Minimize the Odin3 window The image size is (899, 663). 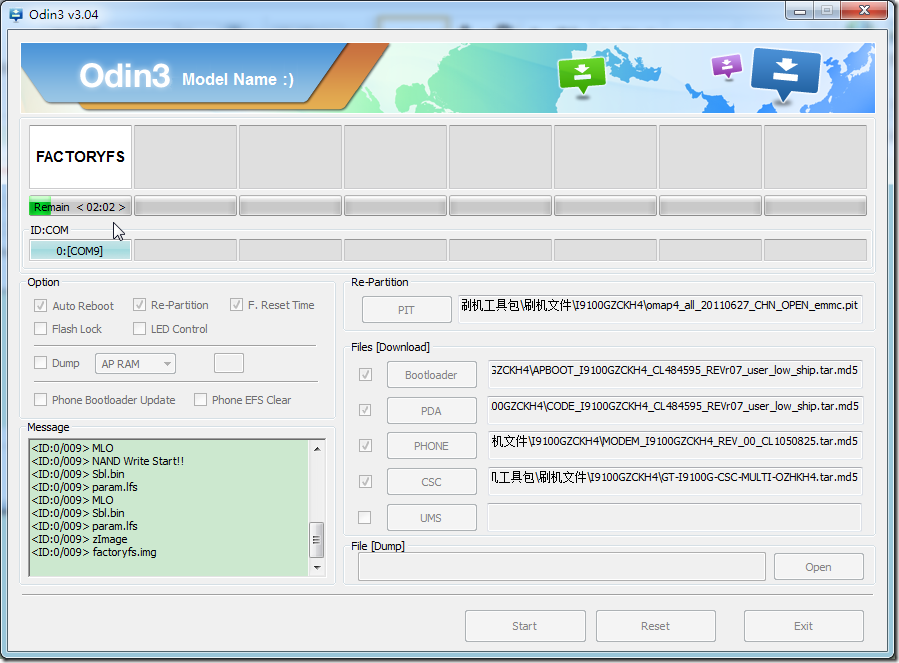tap(800, 11)
